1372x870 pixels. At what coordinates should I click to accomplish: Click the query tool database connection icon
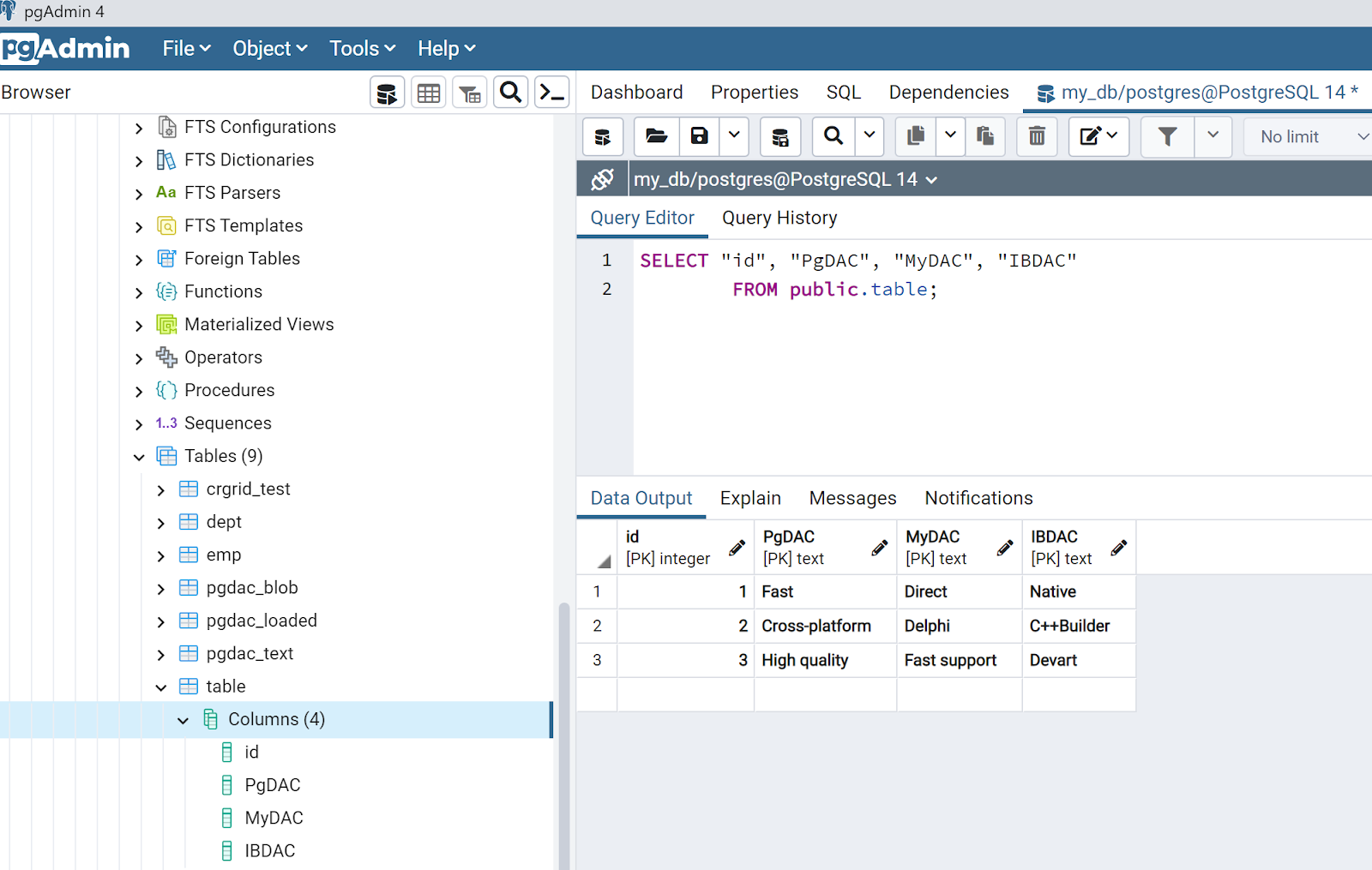pyautogui.click(x=603, y=137)
